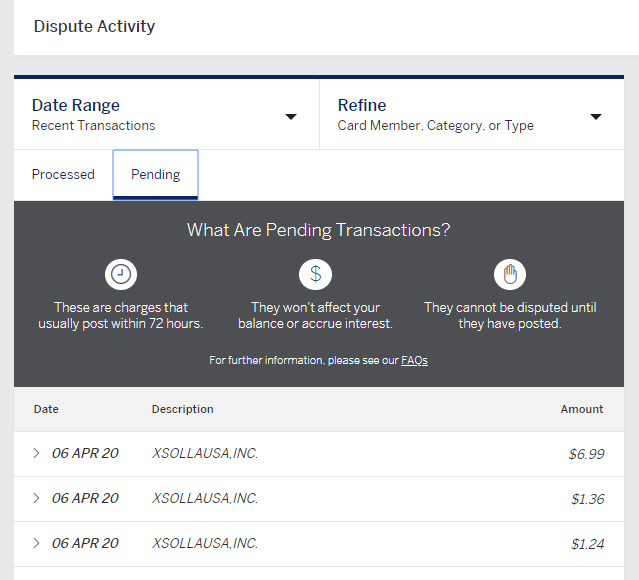Click the Date column header
The width and height of the screenshot is (639, 580).
point(46,409)
